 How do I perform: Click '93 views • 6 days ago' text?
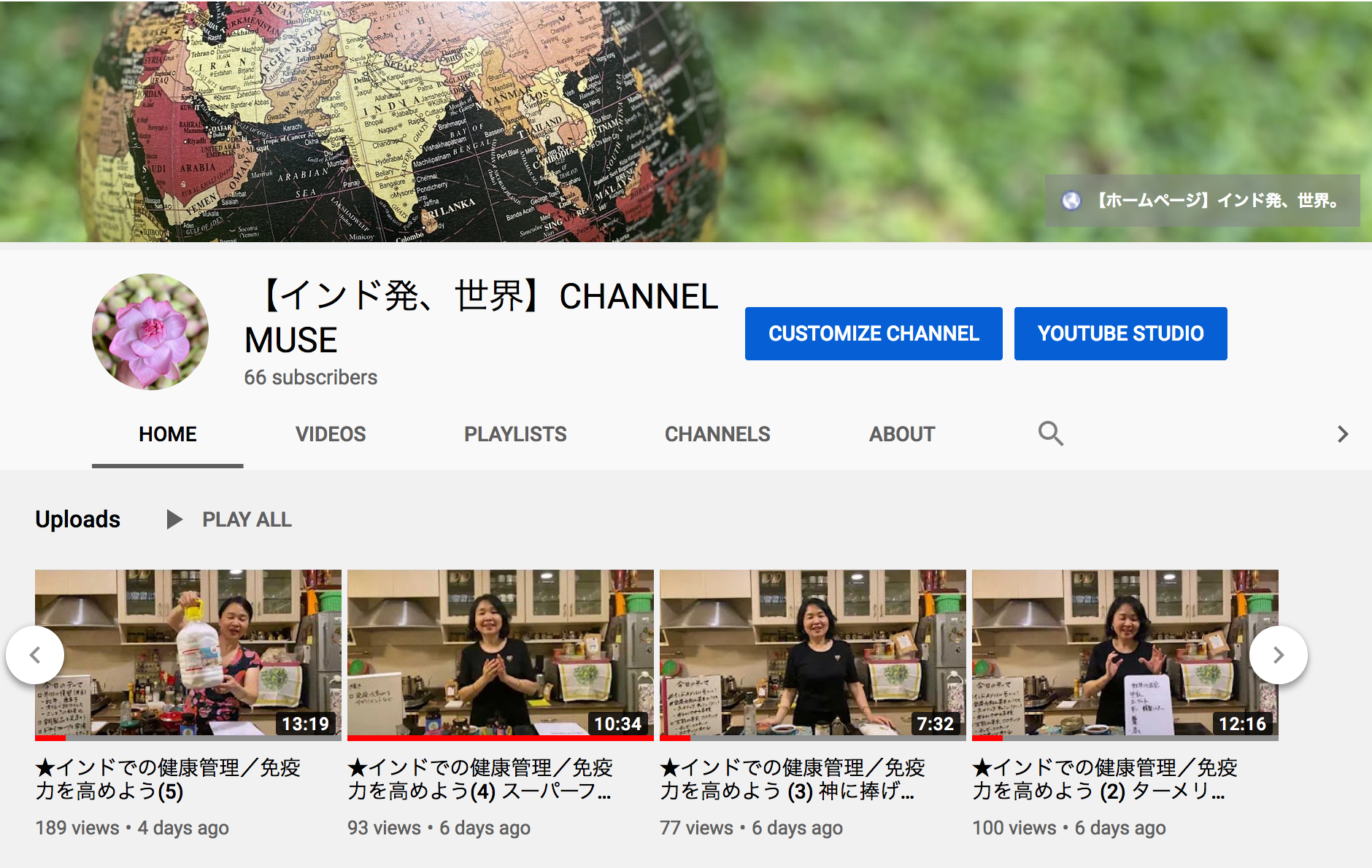[439, 828]
